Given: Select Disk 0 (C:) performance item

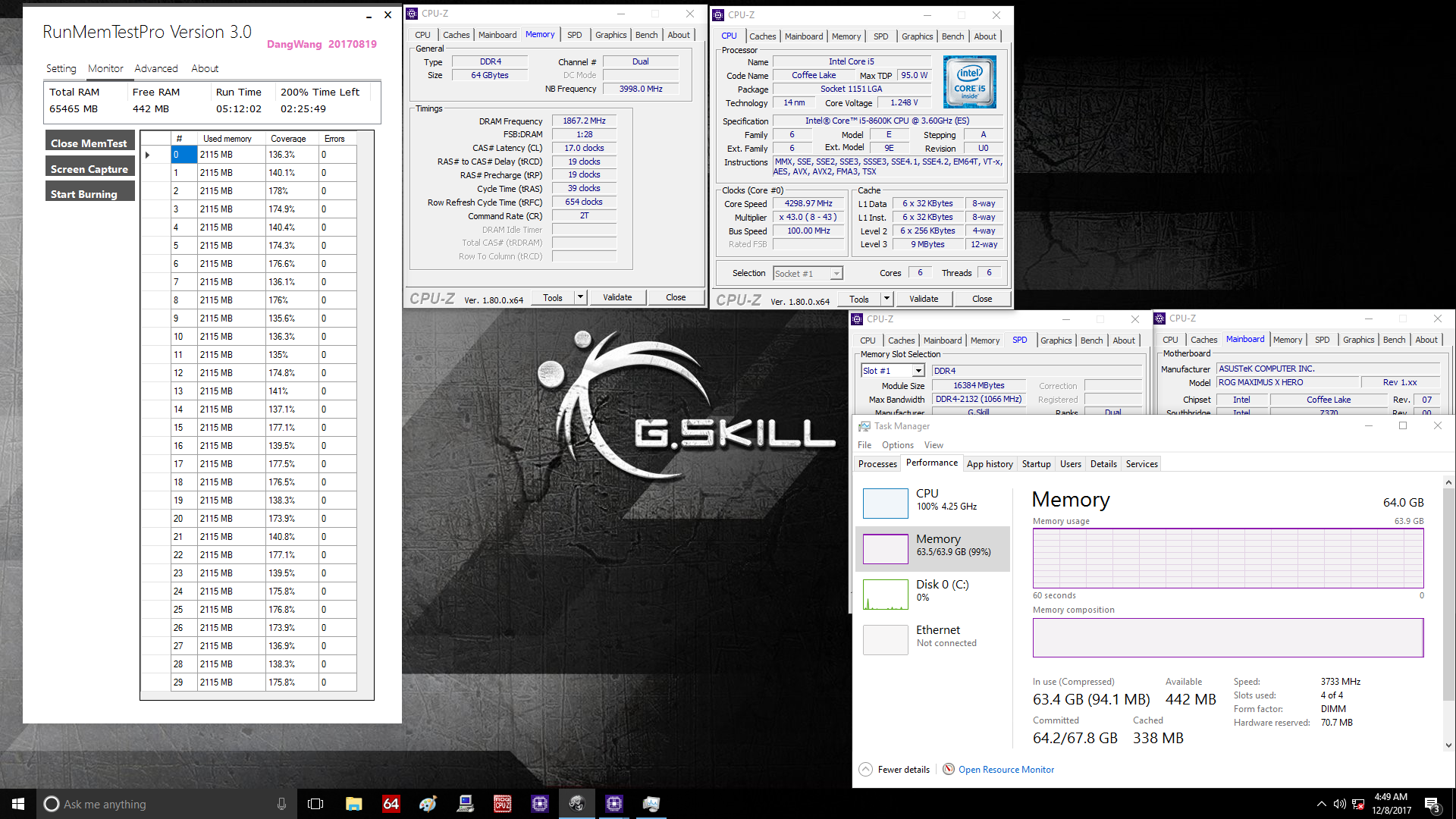Looking at the screenshot, I should coord(933,594).
